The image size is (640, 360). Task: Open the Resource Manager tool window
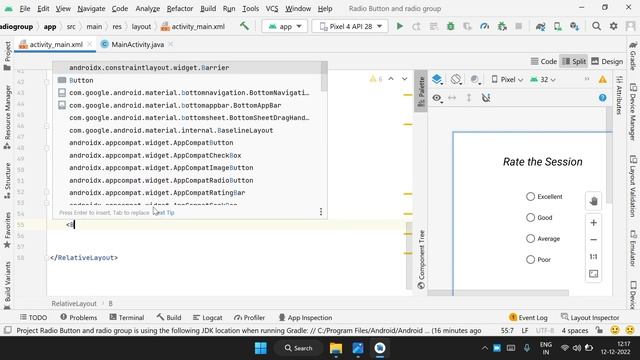click(x=7, y=118)
